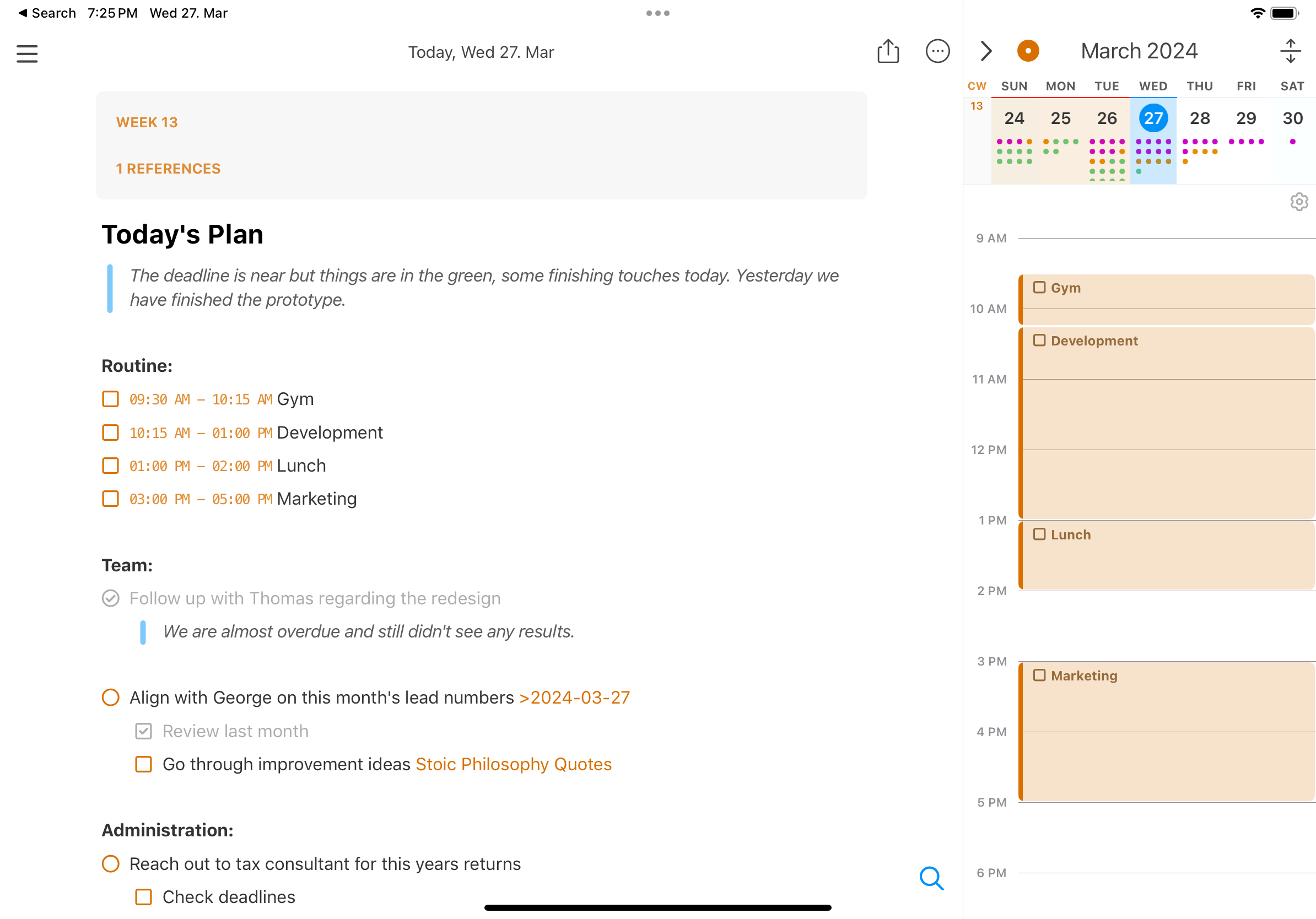The width and height of the screenshot is (1316, 919).
Task: Toggle the Lunch event checkbox in the timeline
Action: click(1040, 534)
